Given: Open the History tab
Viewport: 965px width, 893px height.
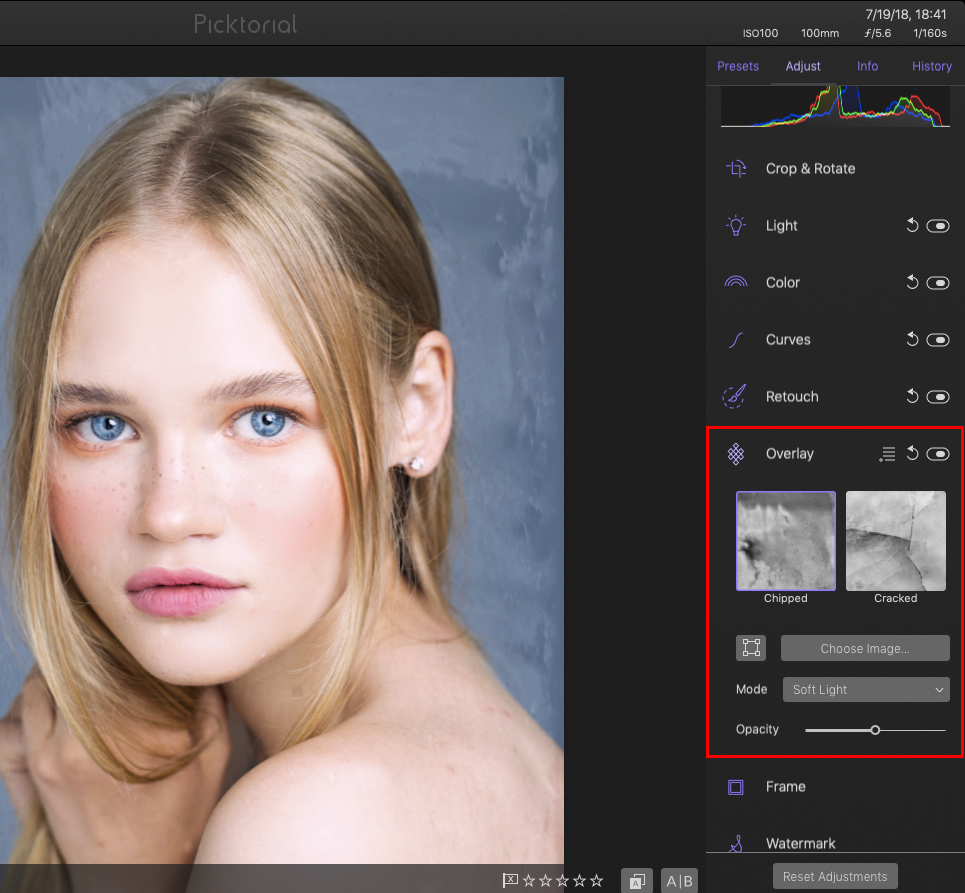Looking at the screenshot, I should click(931, 66).
